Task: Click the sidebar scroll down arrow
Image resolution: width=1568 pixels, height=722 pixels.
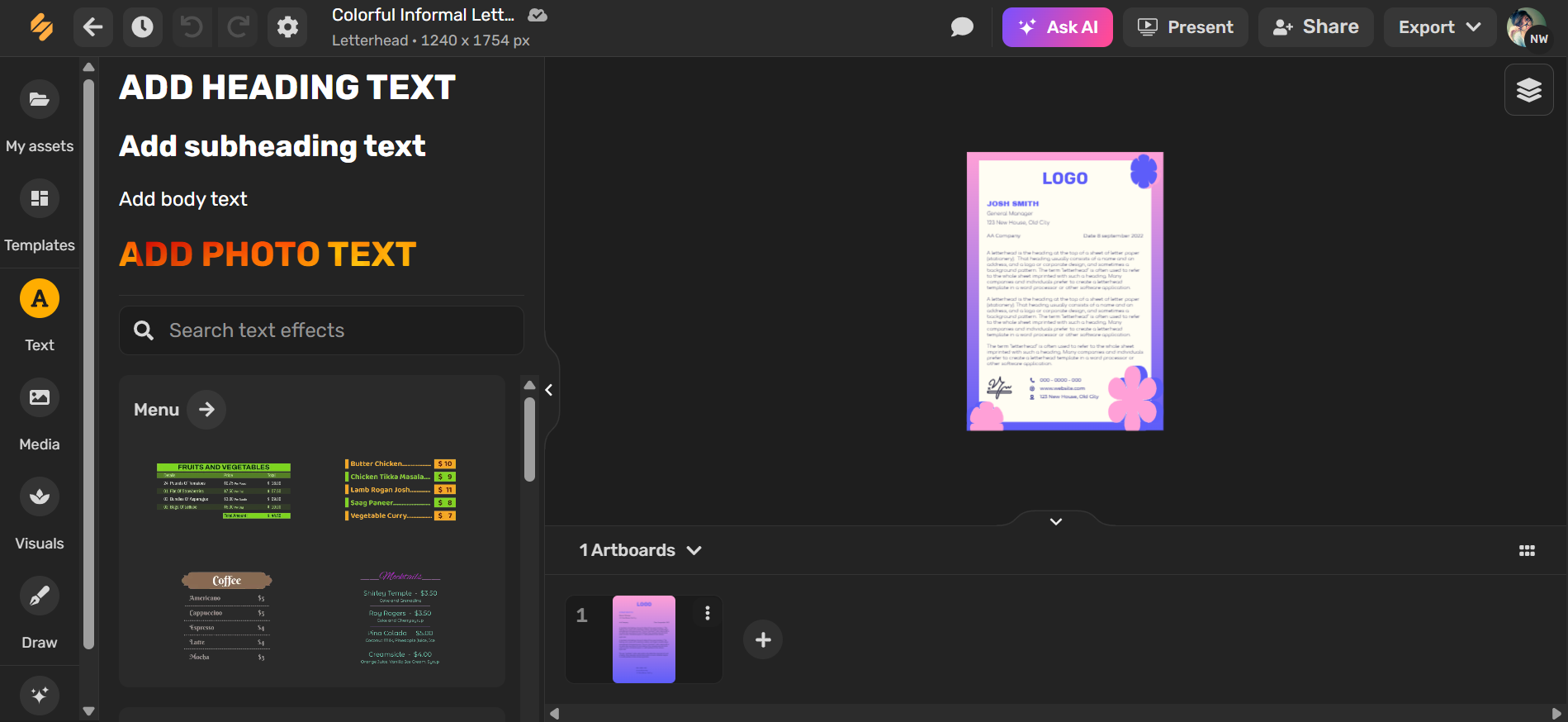Action: pyautogui.click(x=89, y=711)
